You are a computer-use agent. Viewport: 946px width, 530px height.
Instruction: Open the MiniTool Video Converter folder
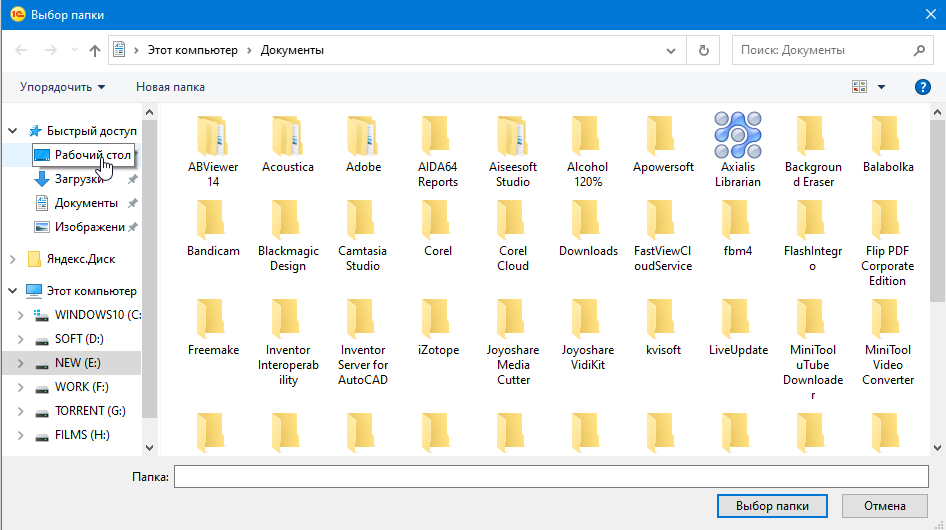coord(887,343)
